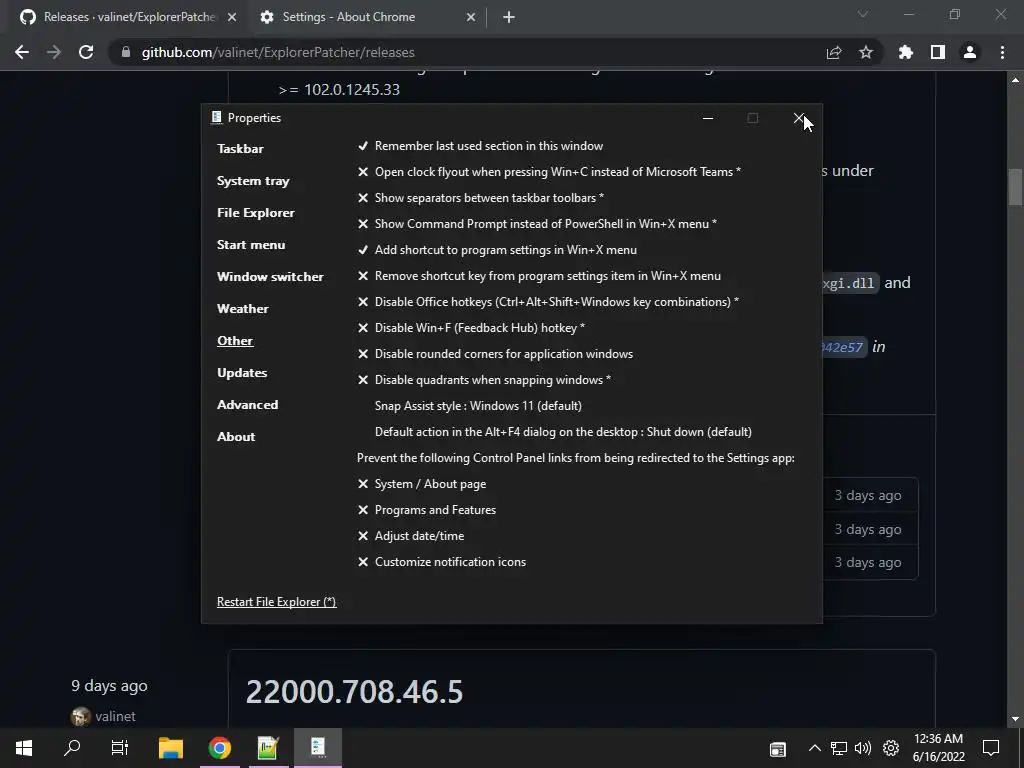Select About section
The width and height of the screenshot is (1024, 768).
tap(236, 437)
